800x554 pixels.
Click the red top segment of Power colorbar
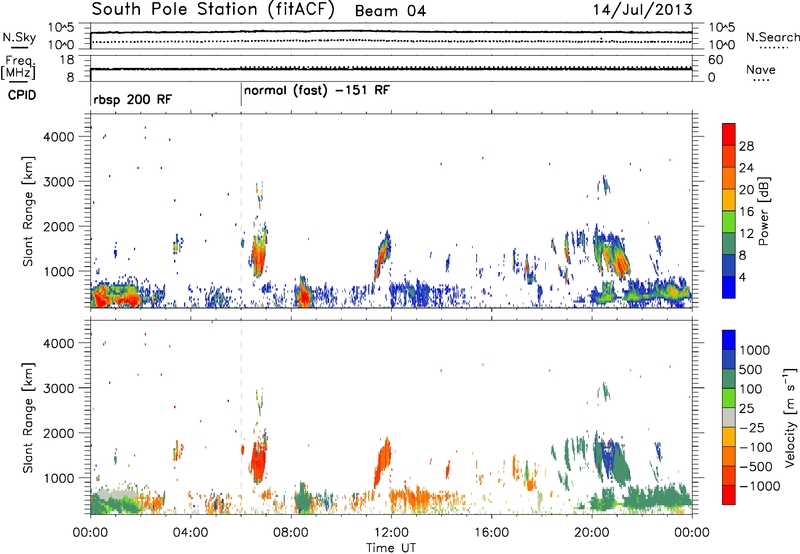[729, 135]
